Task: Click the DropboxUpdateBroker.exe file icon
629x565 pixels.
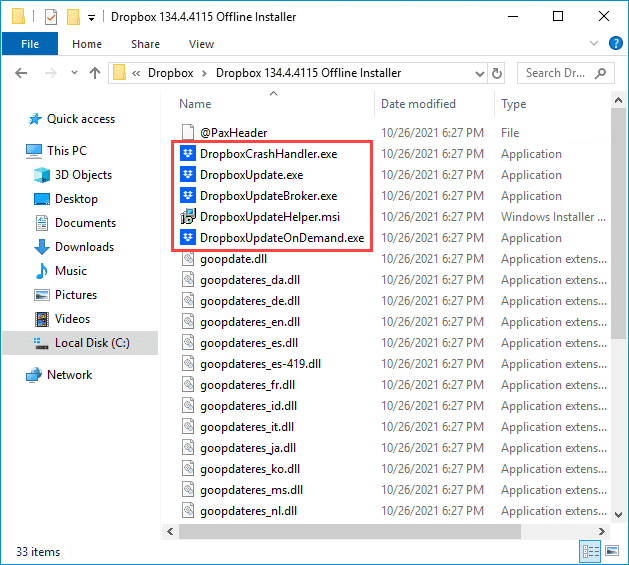Action: [188, 195]
